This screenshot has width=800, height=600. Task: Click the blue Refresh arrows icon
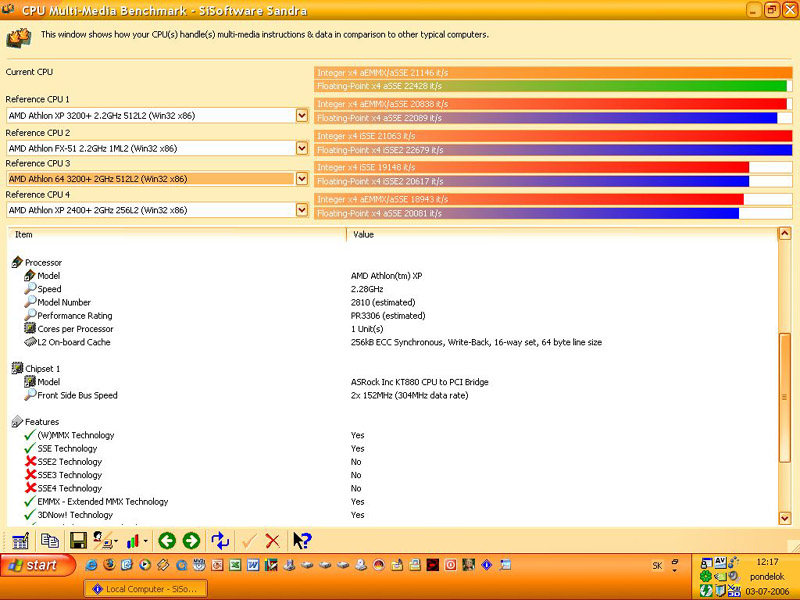coord(220,541)
